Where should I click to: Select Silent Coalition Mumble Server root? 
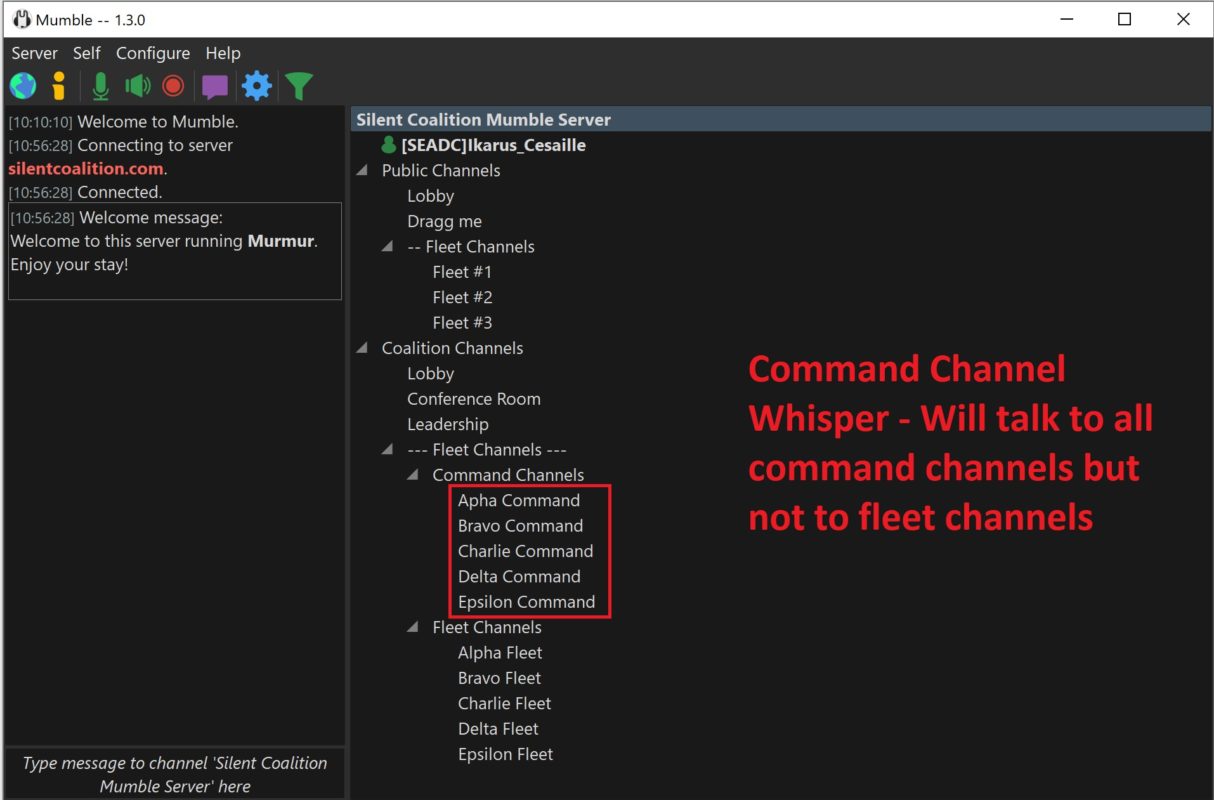[x=781, y=119]
